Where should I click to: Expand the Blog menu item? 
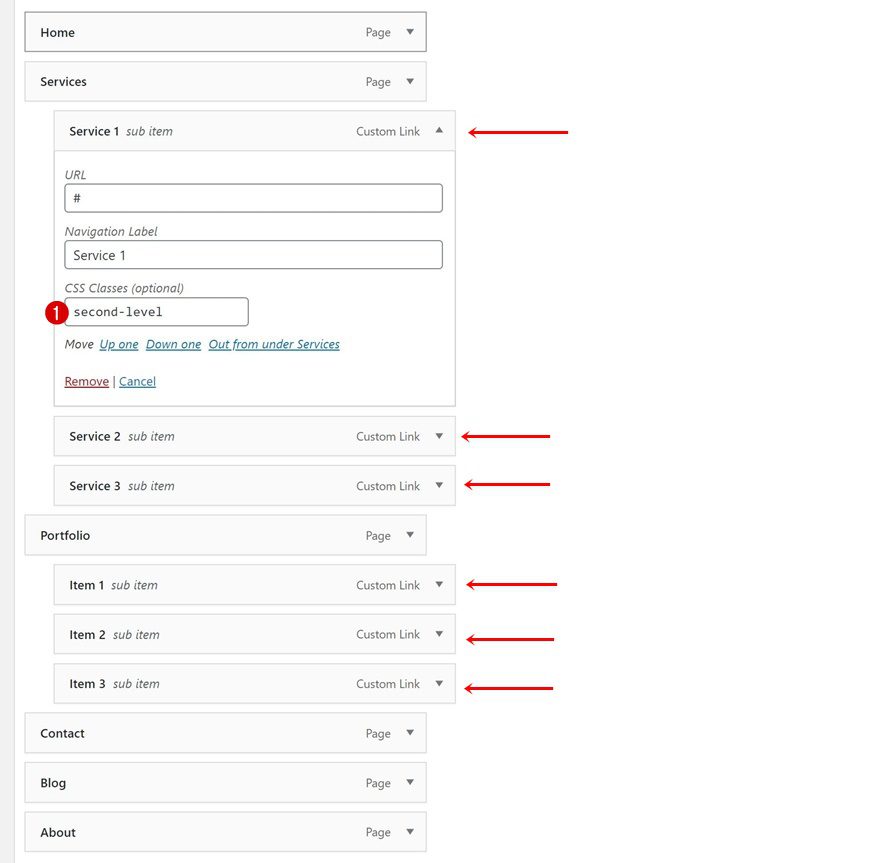pos(410,782)
